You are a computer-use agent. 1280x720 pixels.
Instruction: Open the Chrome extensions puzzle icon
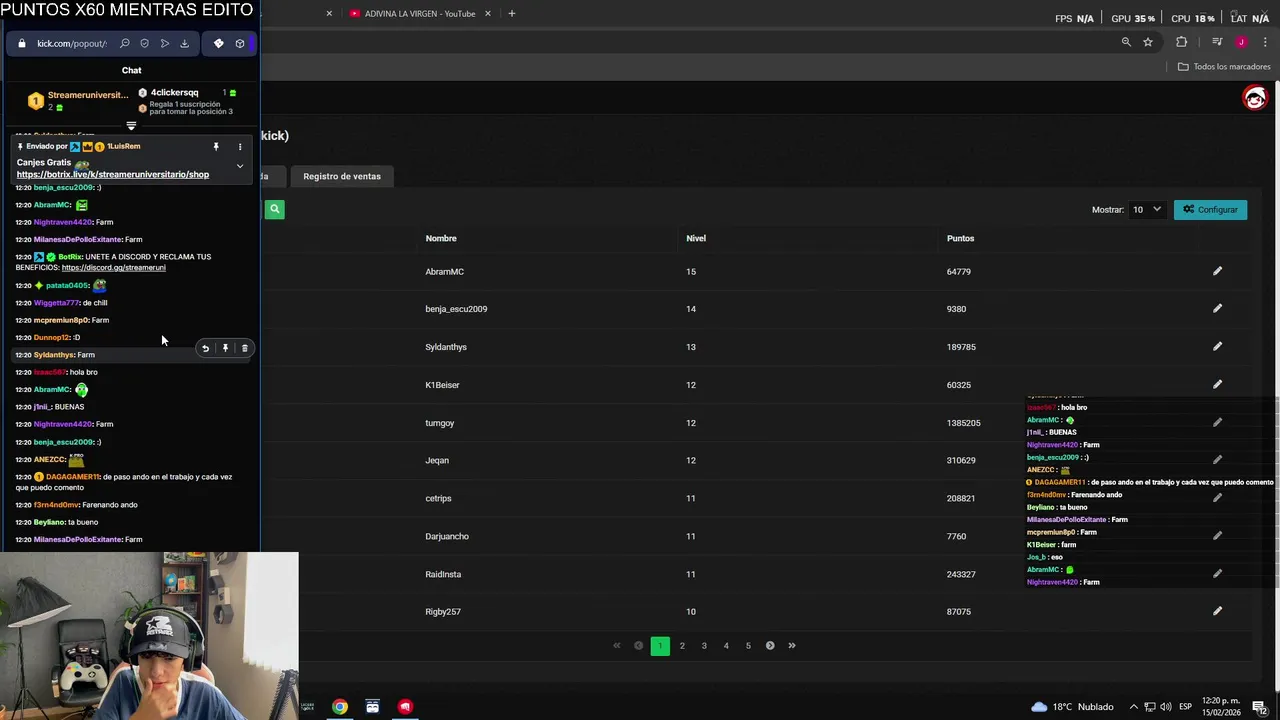(1182, 42)
